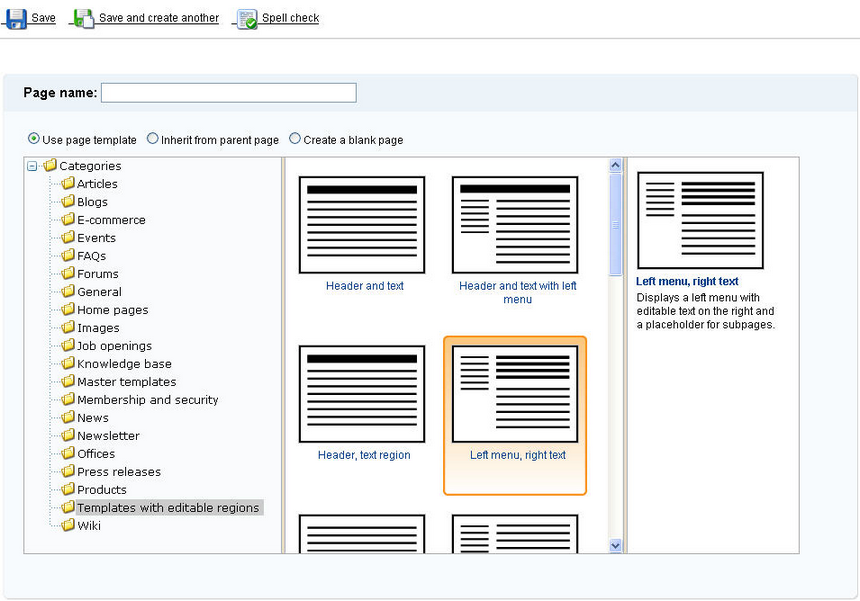This screenshot has height=601, width=860.
Task: Open the Knowledge base category
Action: (124, 364)
